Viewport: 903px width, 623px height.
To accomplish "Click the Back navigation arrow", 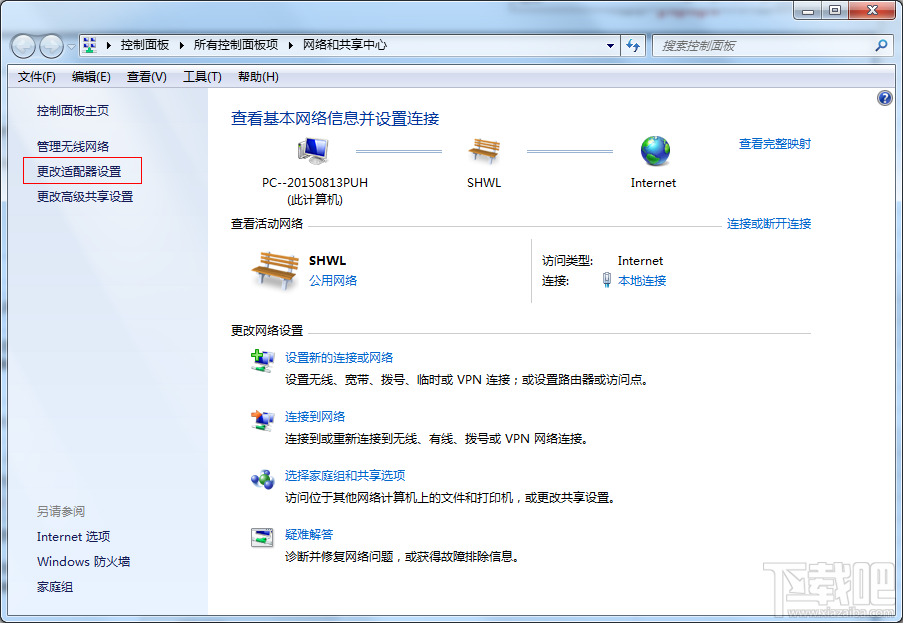I will click(24, 46).
